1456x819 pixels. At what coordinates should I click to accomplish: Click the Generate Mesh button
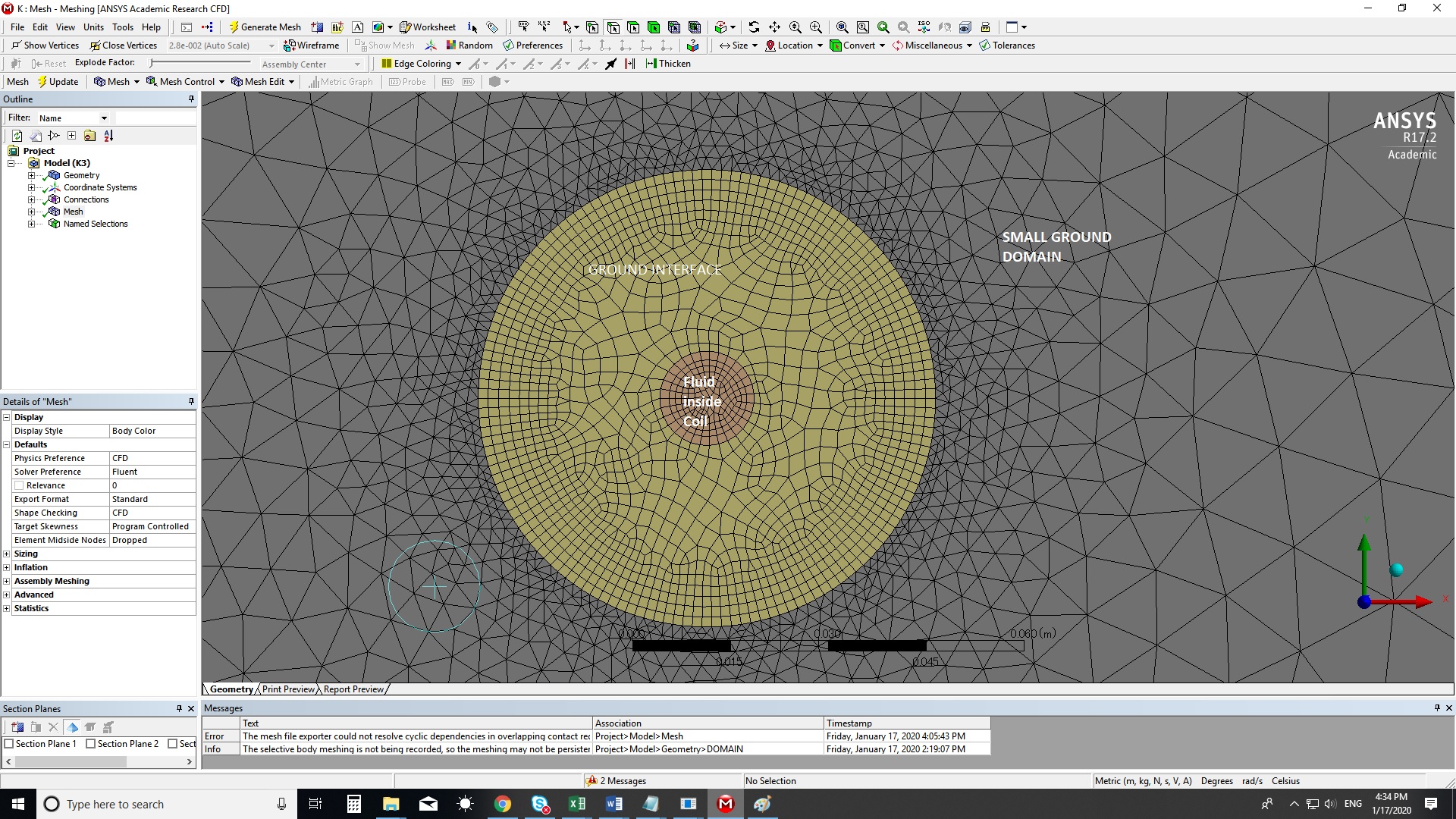tap(265, 27)
